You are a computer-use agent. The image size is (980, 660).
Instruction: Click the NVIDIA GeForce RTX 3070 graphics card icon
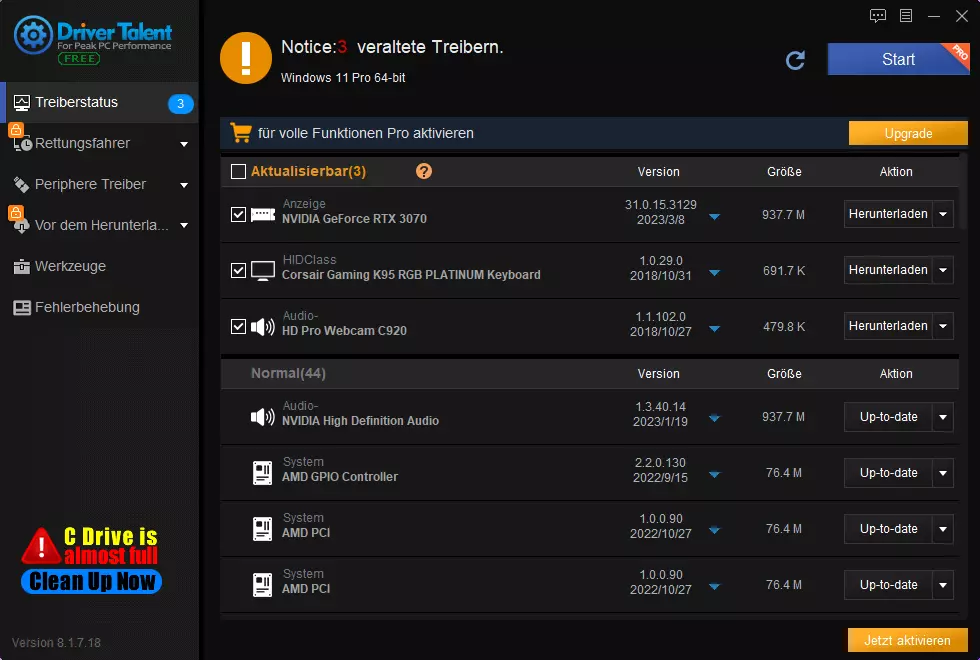[262, 214]
